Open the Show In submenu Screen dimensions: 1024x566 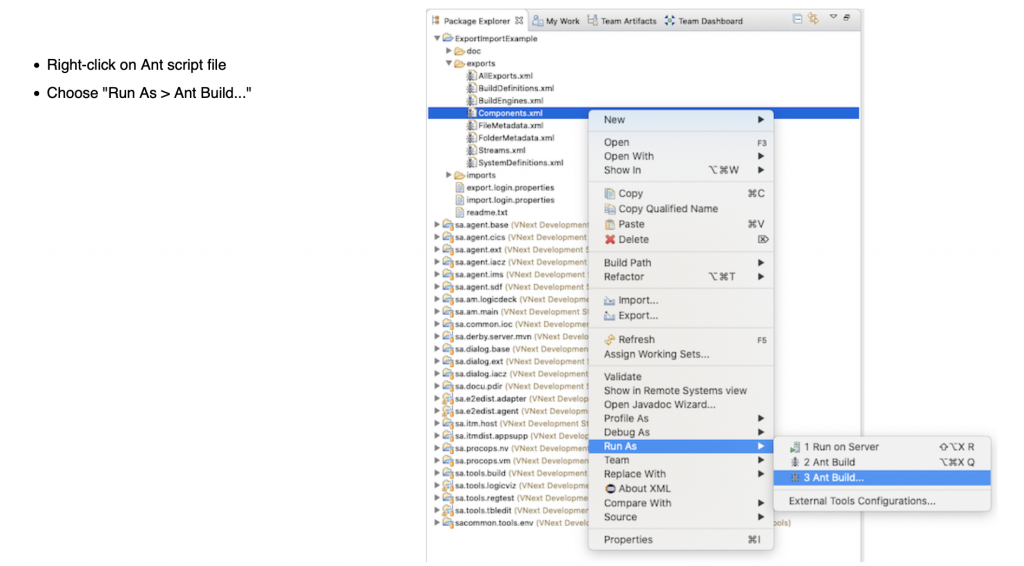(680, 170)
